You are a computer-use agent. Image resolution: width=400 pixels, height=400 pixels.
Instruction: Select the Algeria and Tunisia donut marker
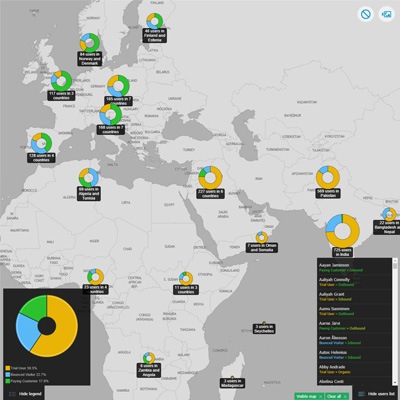point(89,177)
